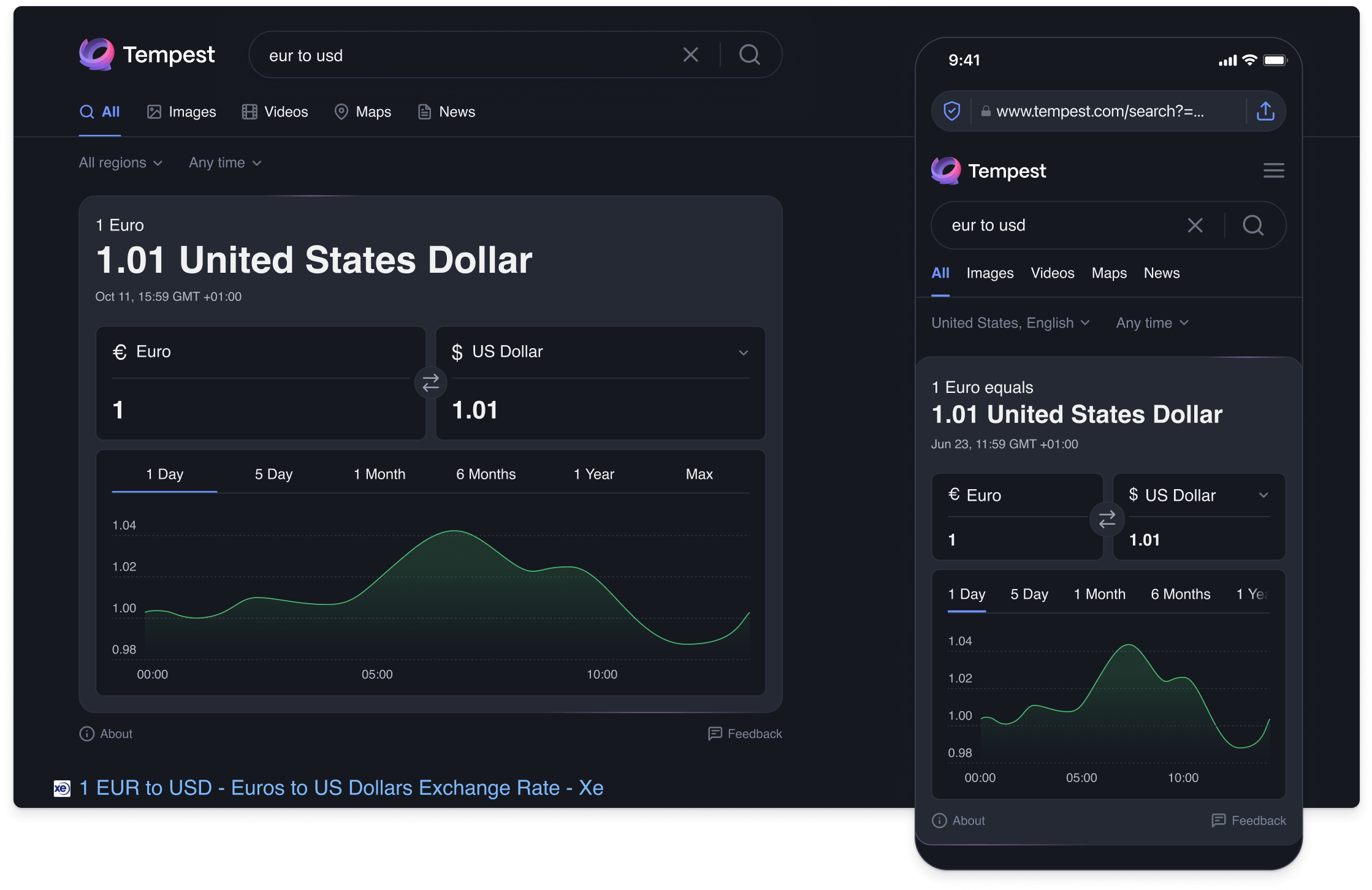This screenshot has width=1372, height=890.
Task: Open the desktop US Dollar currency chevron
Action: 743,353
